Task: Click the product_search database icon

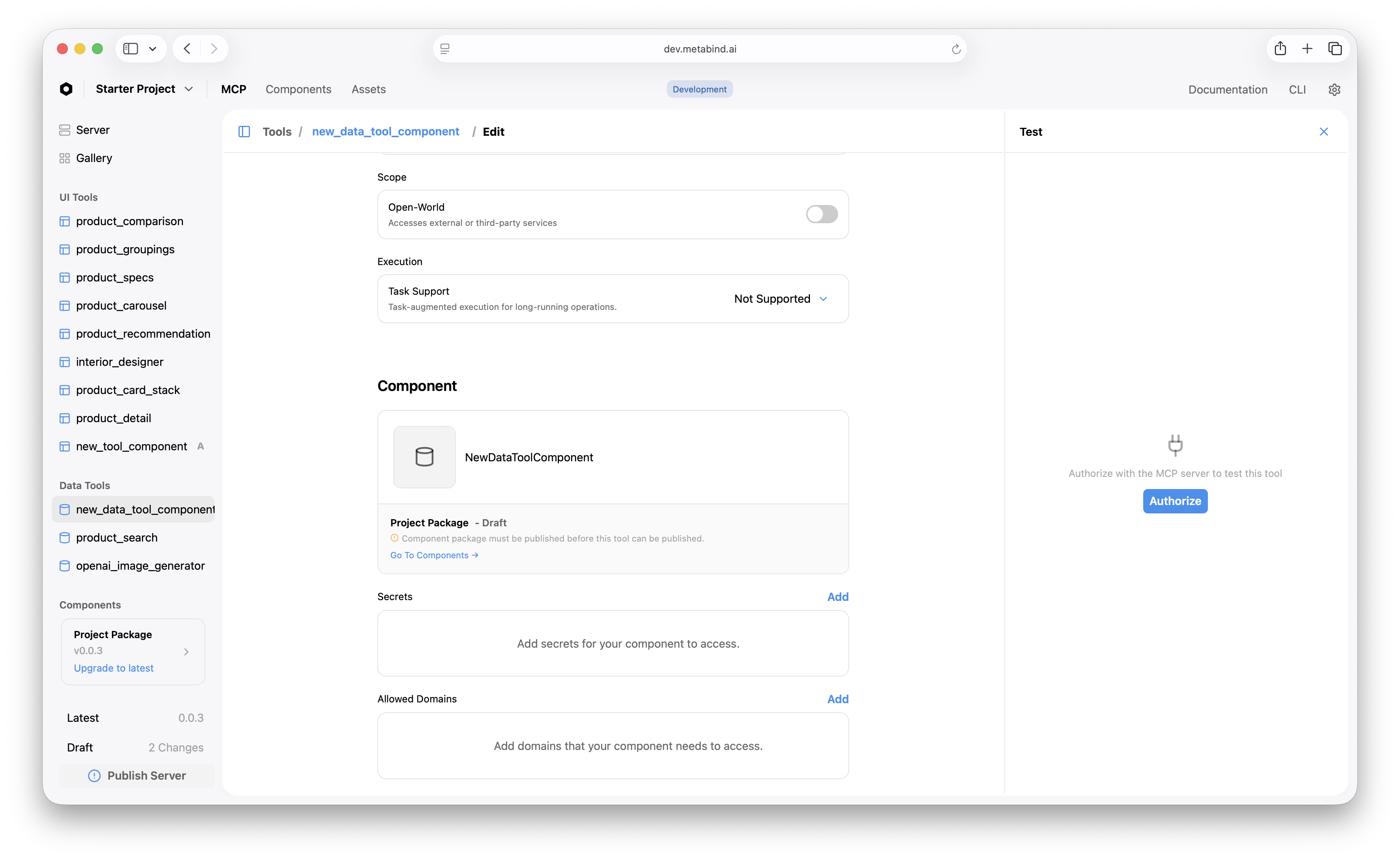Action: tap(64, 538)
